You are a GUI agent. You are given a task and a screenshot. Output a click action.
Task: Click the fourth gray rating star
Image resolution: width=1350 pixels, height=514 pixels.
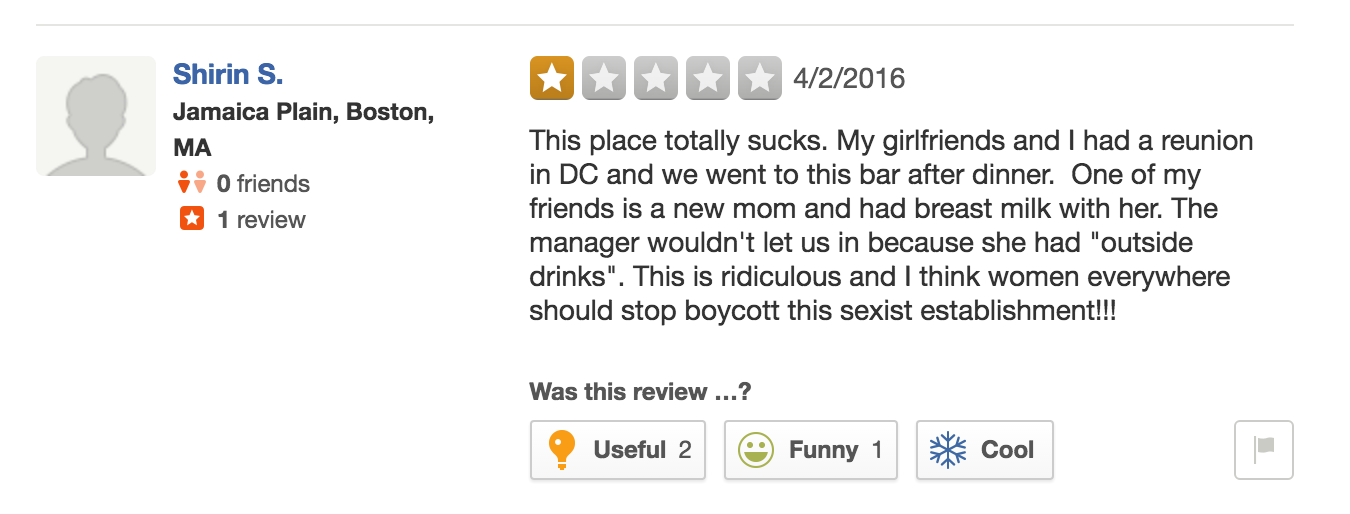pyautogui.click(x=708, y=78)
